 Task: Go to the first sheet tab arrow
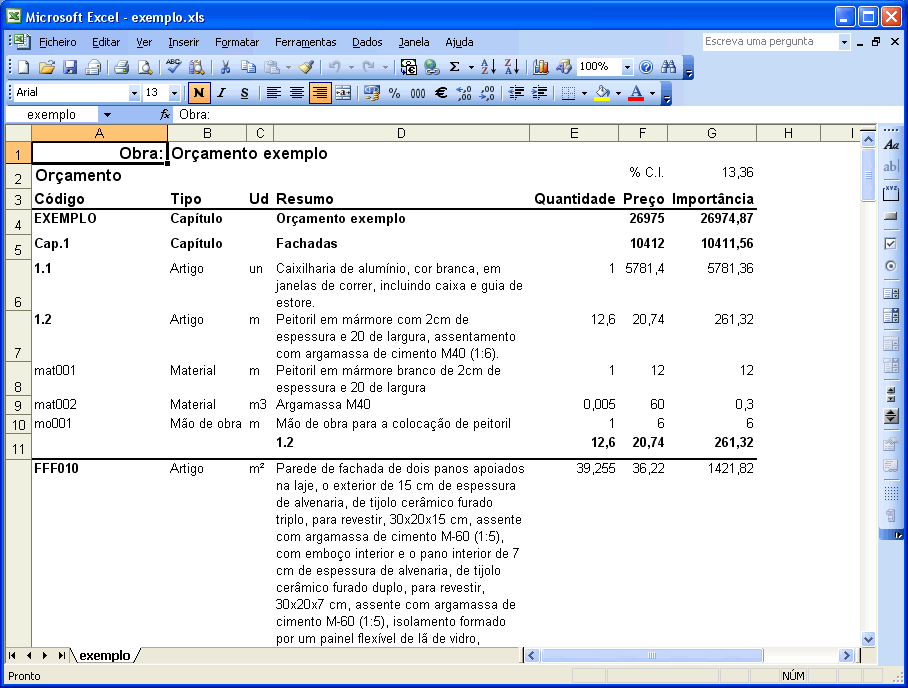click(12, 656)
